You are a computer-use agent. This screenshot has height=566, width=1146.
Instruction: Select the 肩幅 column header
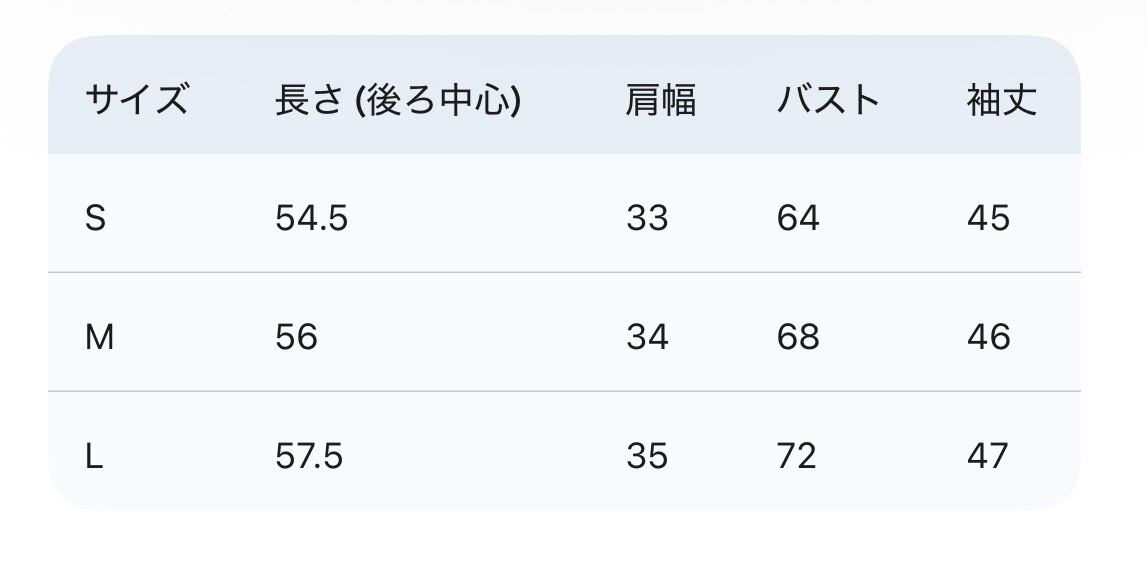coord(661,100)
